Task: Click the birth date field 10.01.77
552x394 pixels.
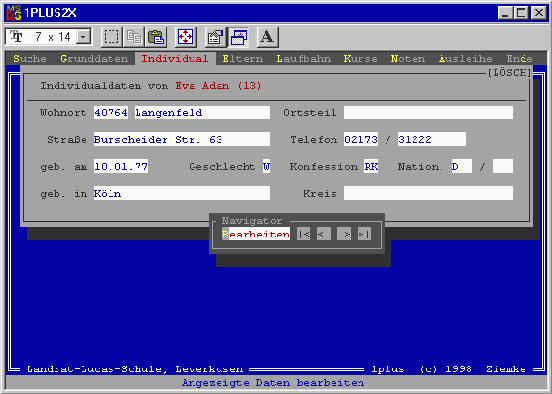Action: pyautogui.click(x=121, y=166)
